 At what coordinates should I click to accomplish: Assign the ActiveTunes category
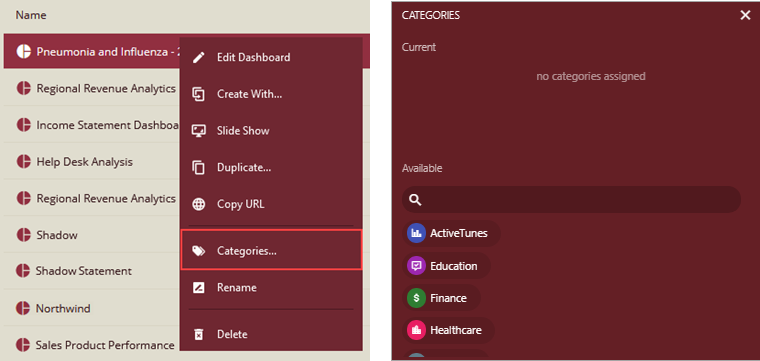point(451,234)
